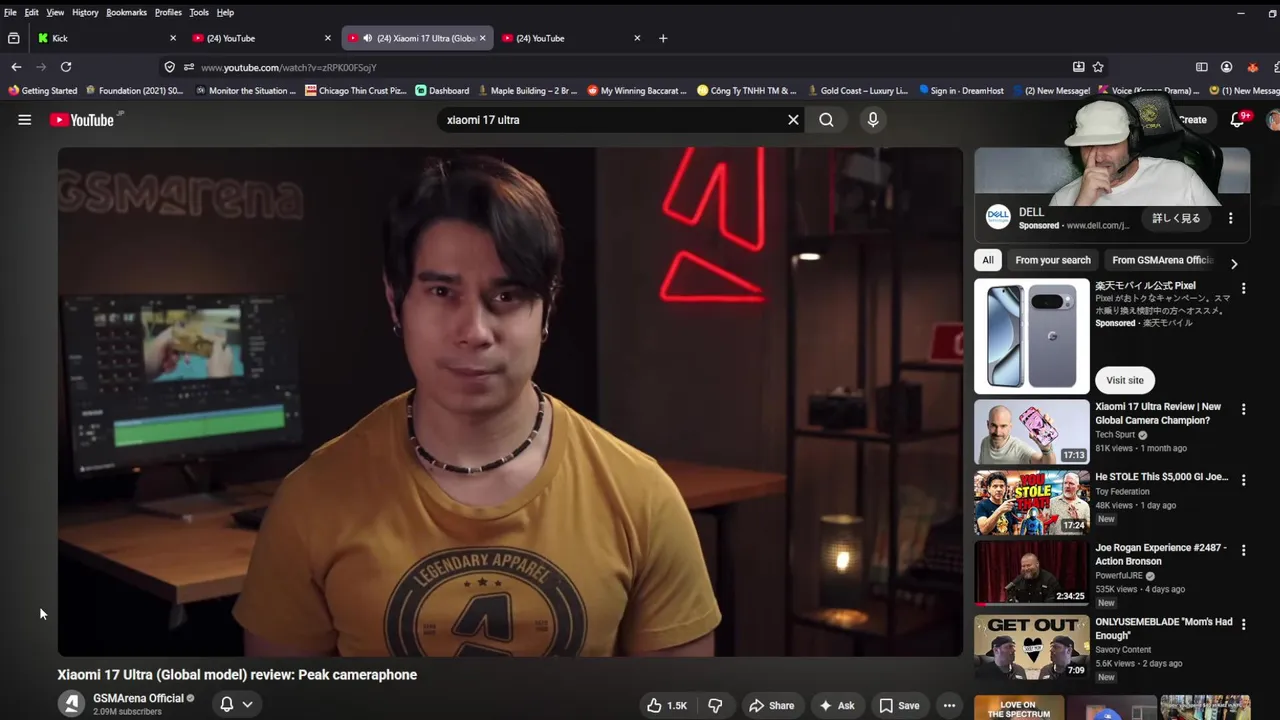Clear the search box with X
Viewport: 1280px width, 720px height.
tap(793, 120)
